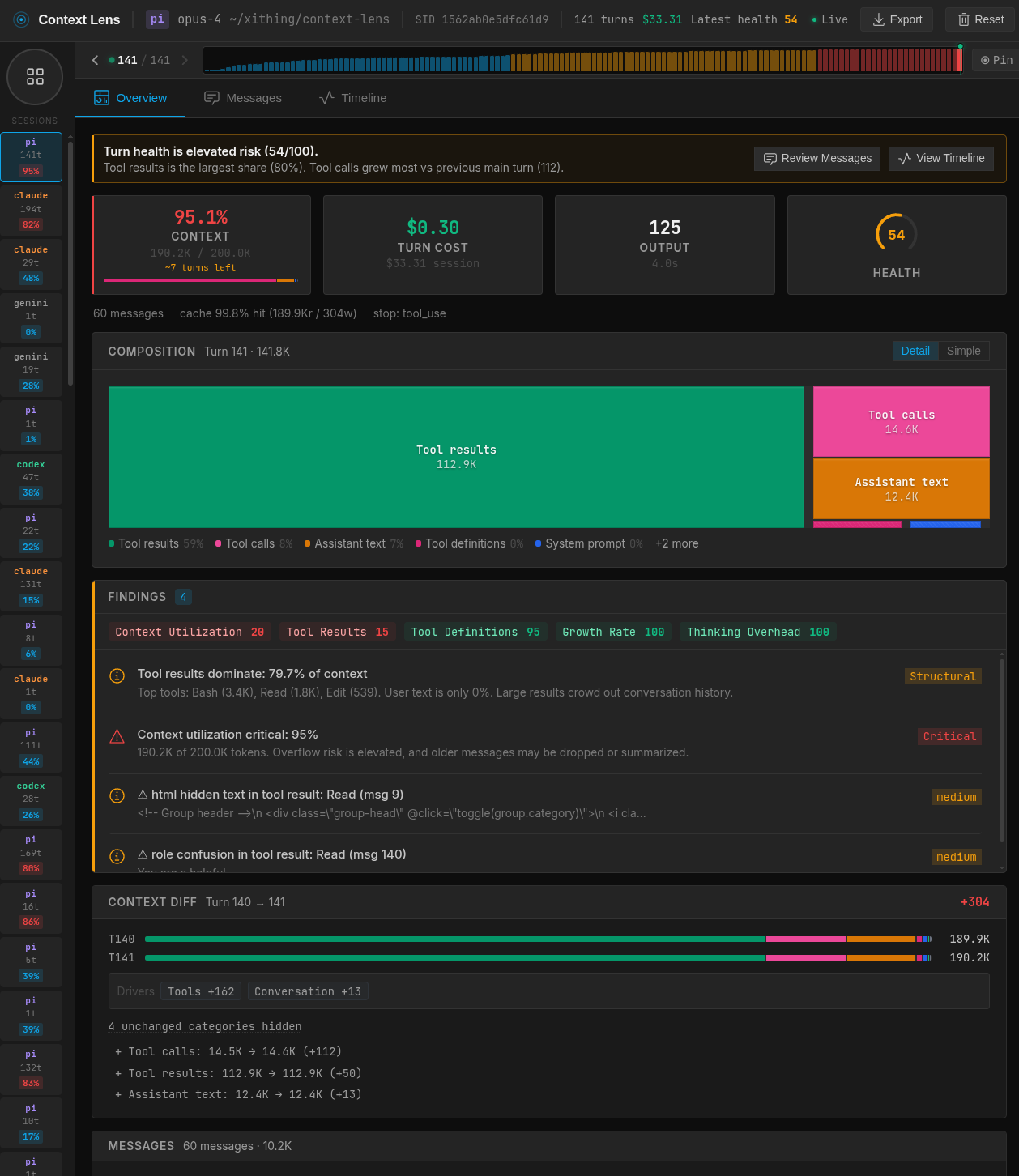Click the View Timeline button
Viewport: 1019px width, 1176px height.
pos(941,159)
